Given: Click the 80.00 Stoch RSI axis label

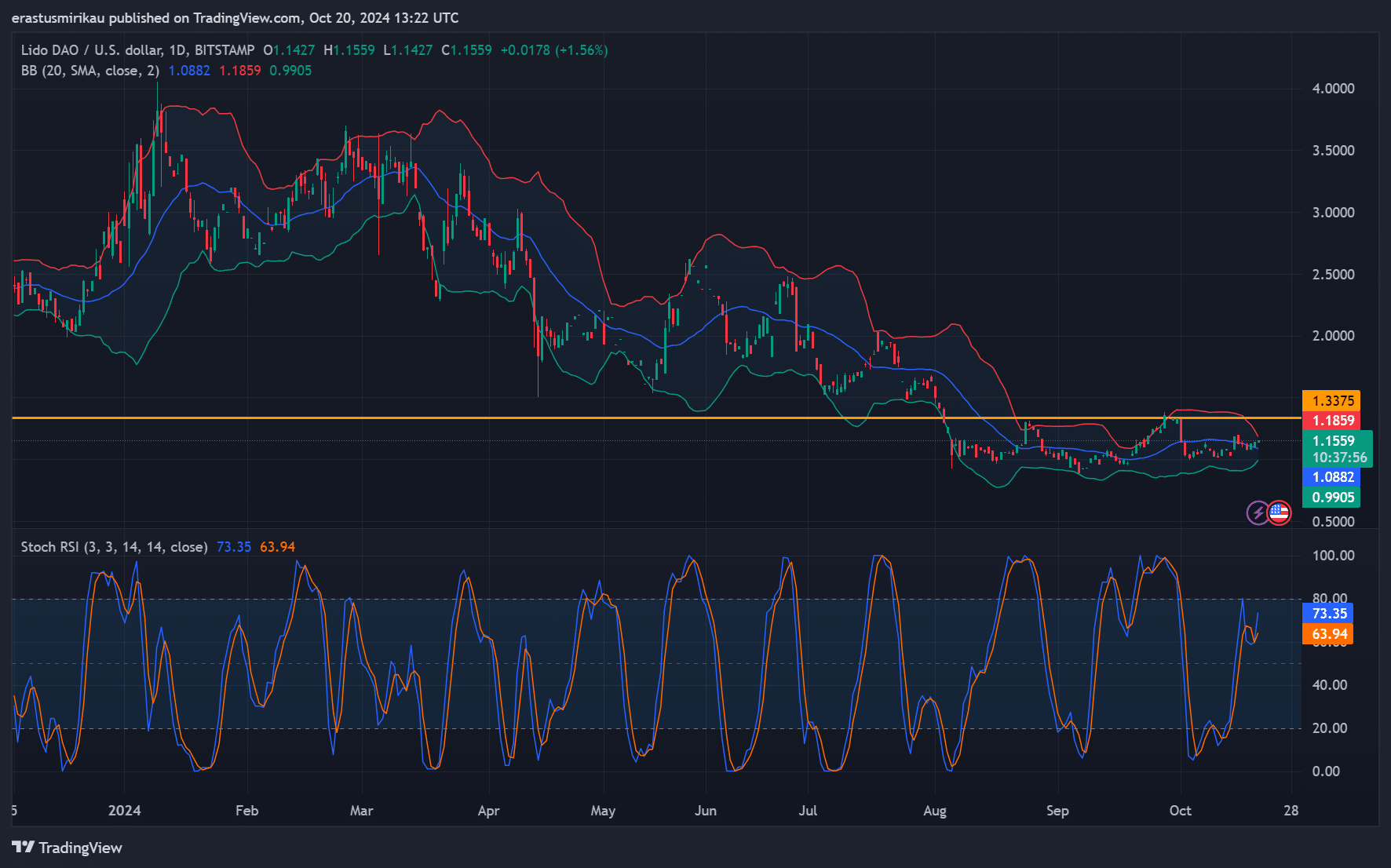Looking at the screenshot, I should pos(1330,598).
